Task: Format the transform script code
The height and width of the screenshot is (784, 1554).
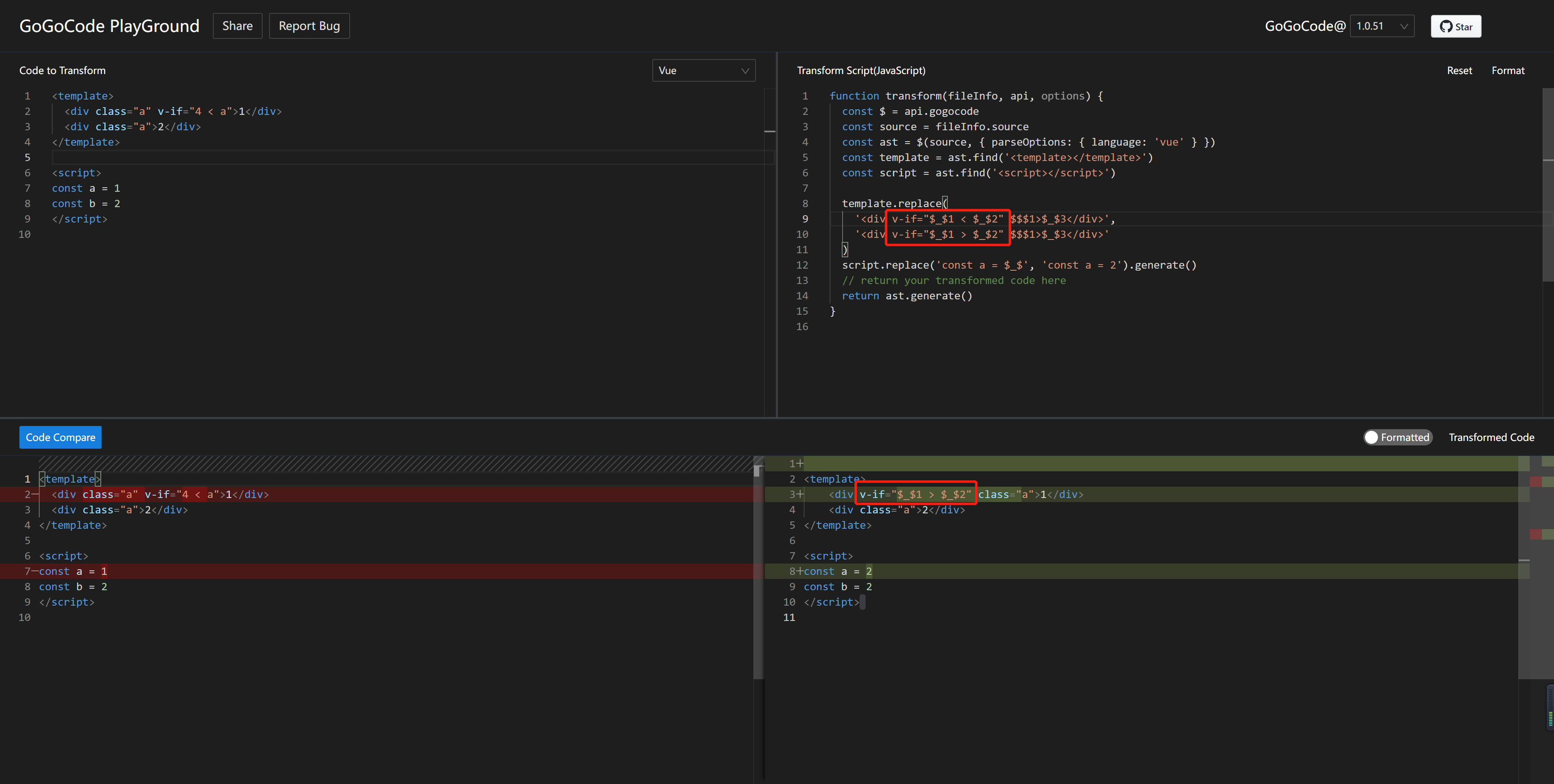Action: (x=1508, y=70)
